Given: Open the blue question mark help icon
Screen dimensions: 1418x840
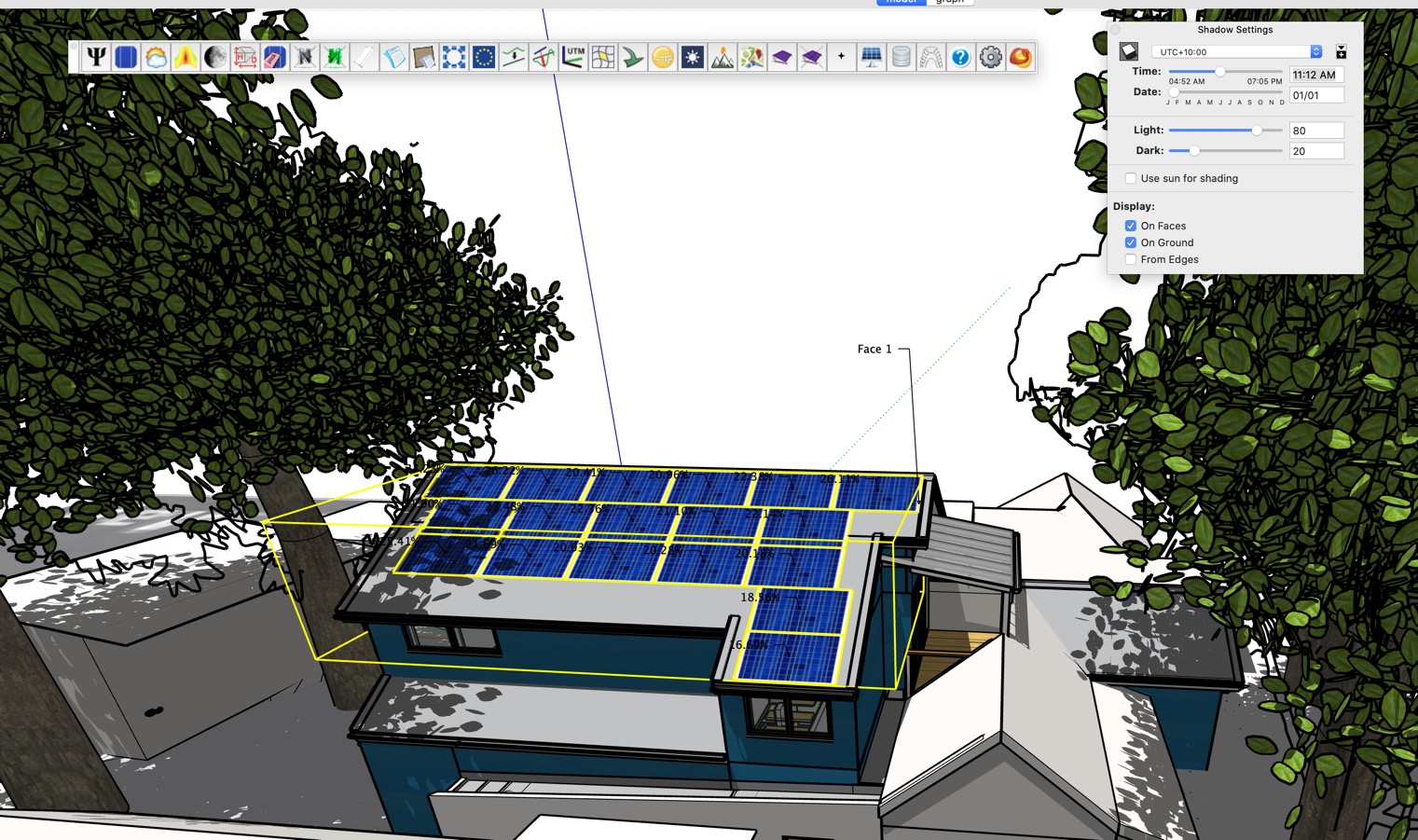Looking at the screenshot, I should (x=961, y=58).
